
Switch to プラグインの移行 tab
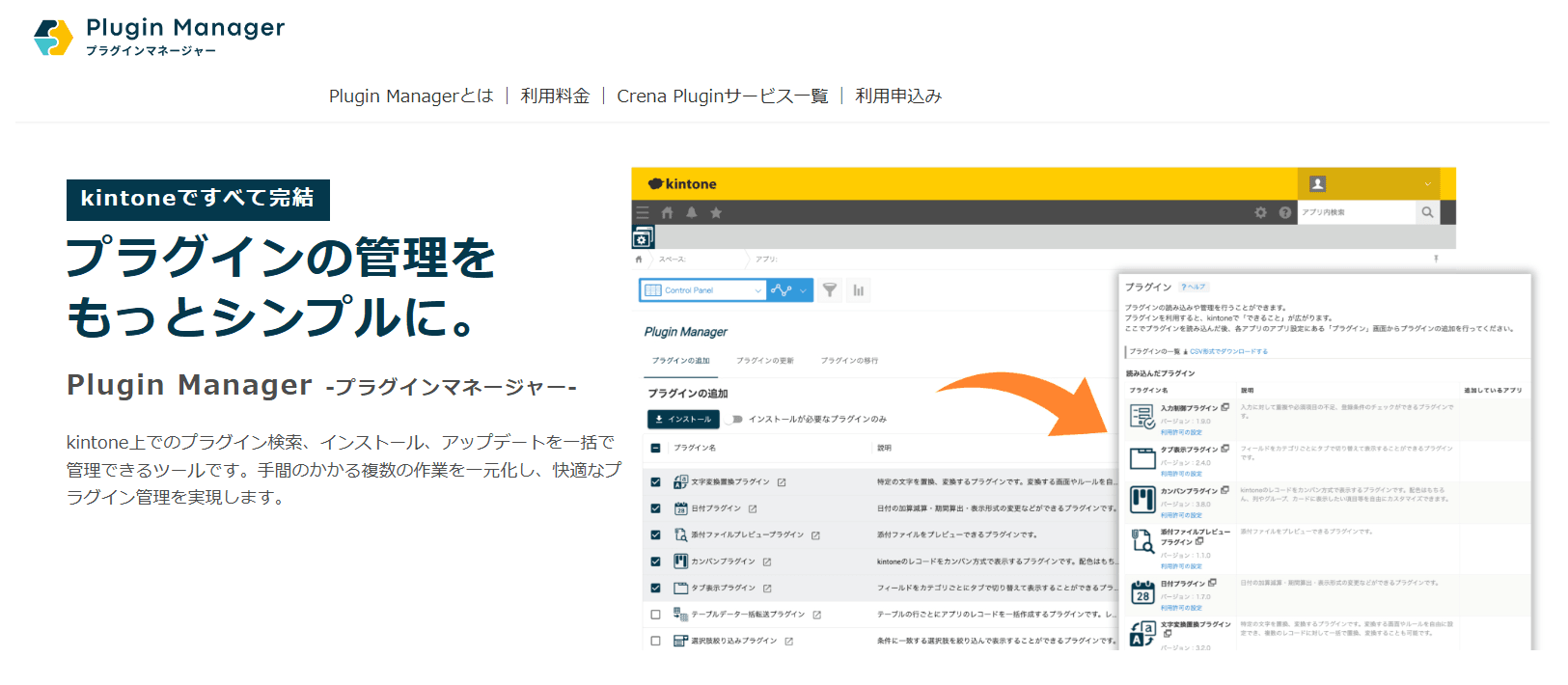tap(849, 361)
